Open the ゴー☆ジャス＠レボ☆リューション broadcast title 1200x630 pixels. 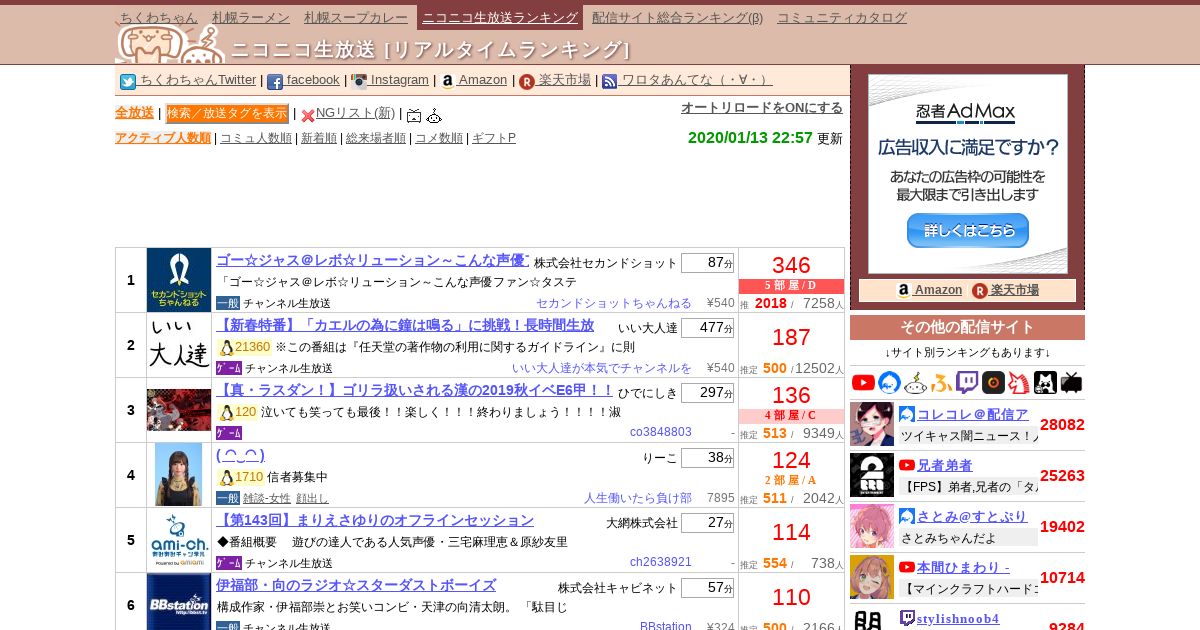[x=372, y=260]
